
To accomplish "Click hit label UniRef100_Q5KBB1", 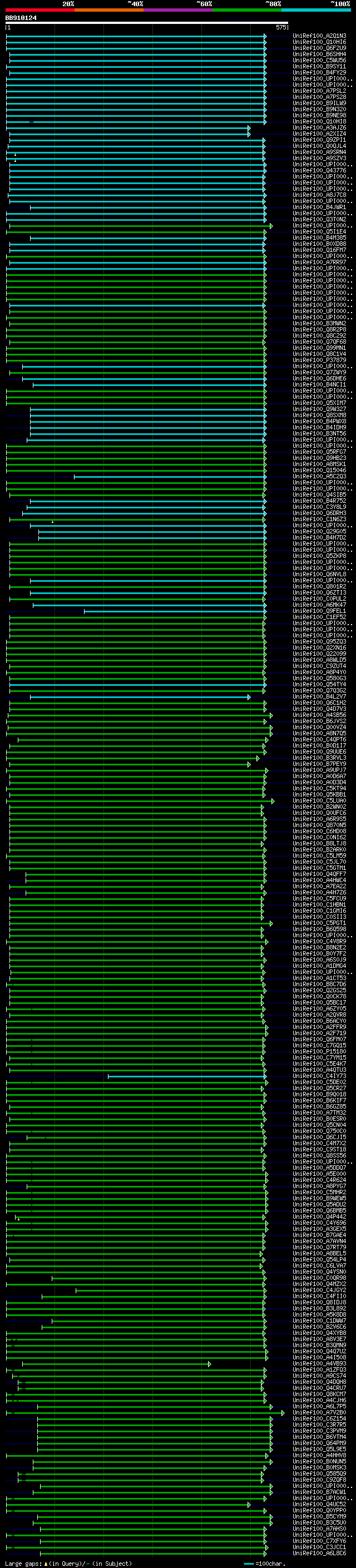I will (x=319, y=794).
